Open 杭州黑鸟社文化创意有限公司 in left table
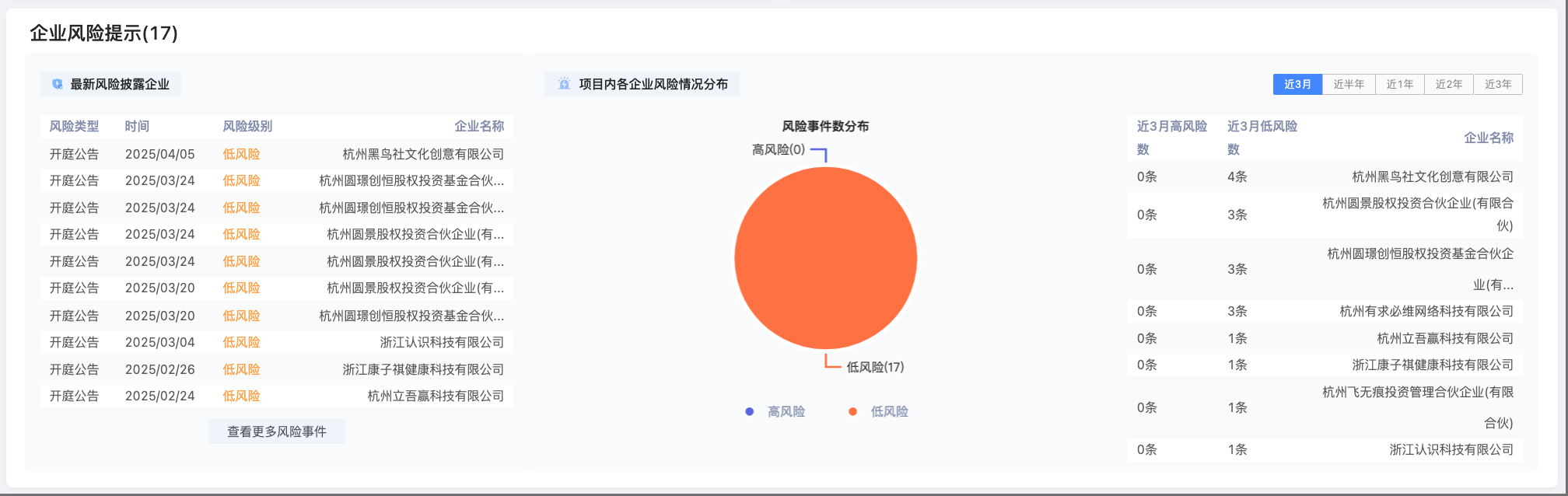The width and height of the screenshot is (1568, 496). [423, 154]
